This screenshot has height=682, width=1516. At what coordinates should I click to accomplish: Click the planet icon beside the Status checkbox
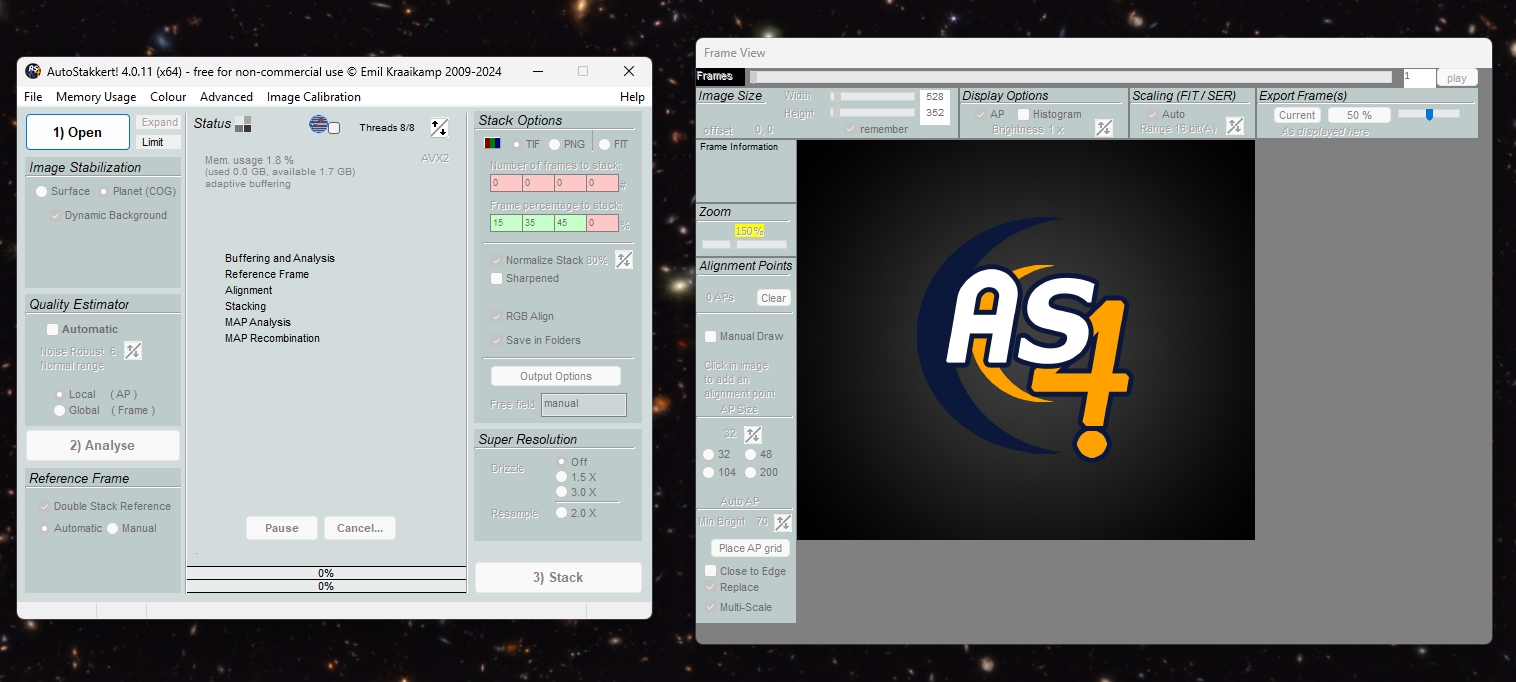[319, 125]
